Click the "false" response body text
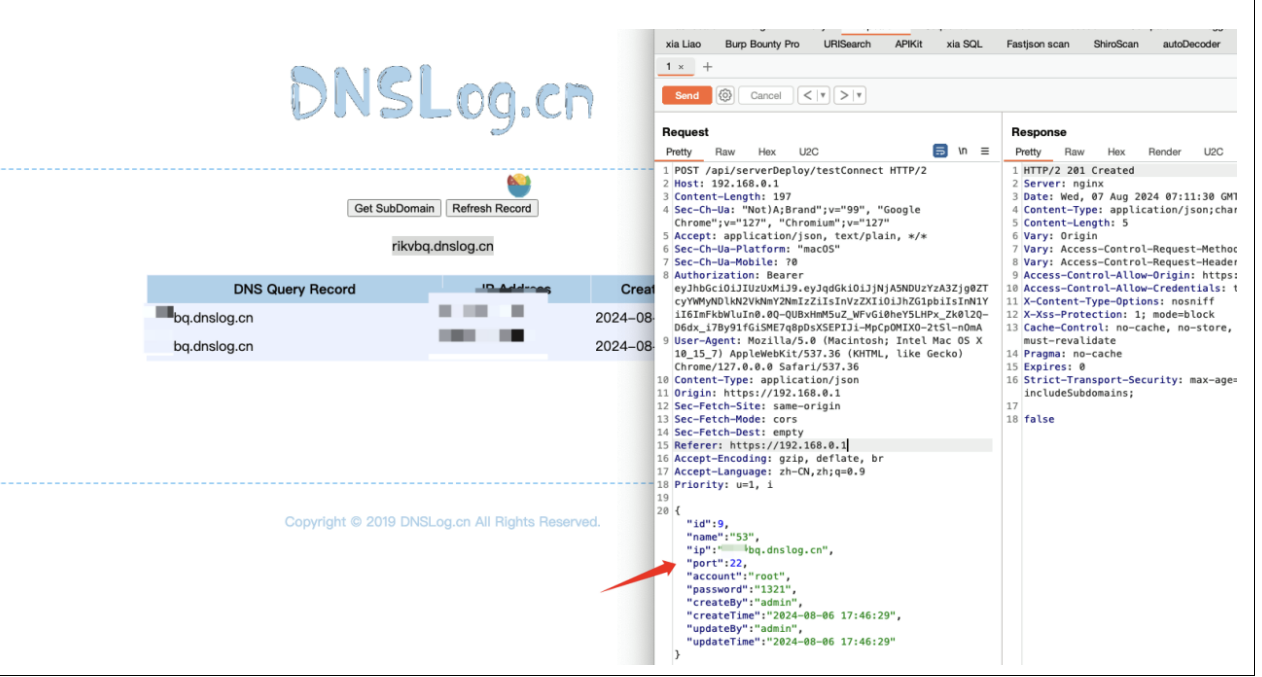 click(x=1038, y=419)
